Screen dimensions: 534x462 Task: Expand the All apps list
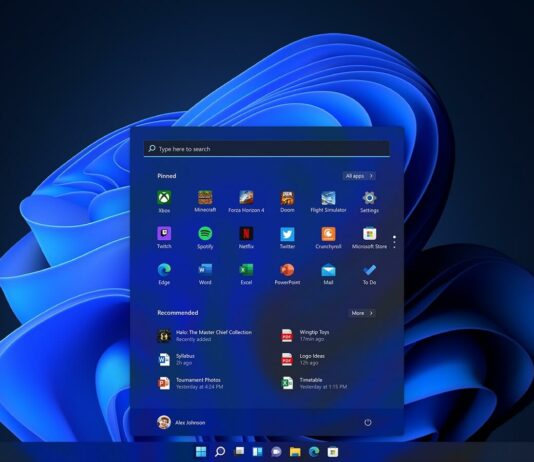tap(359, 176)
